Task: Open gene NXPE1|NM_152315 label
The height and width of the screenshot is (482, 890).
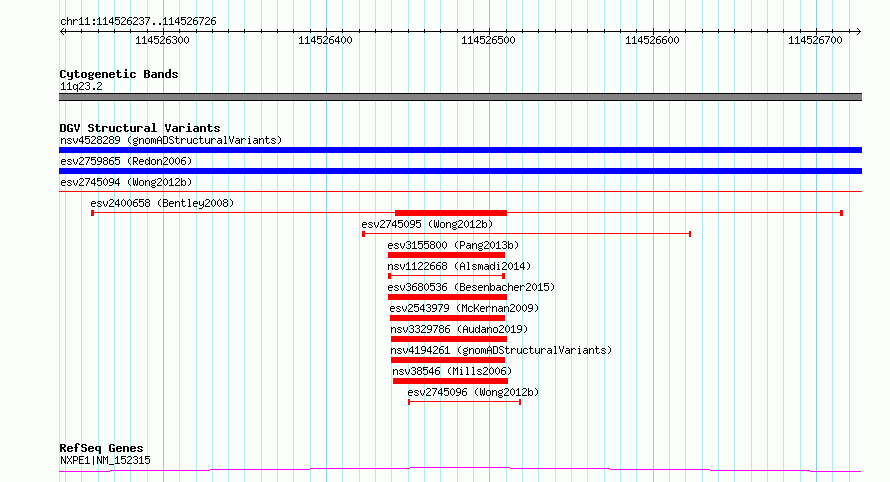Action: click(106, 460)
